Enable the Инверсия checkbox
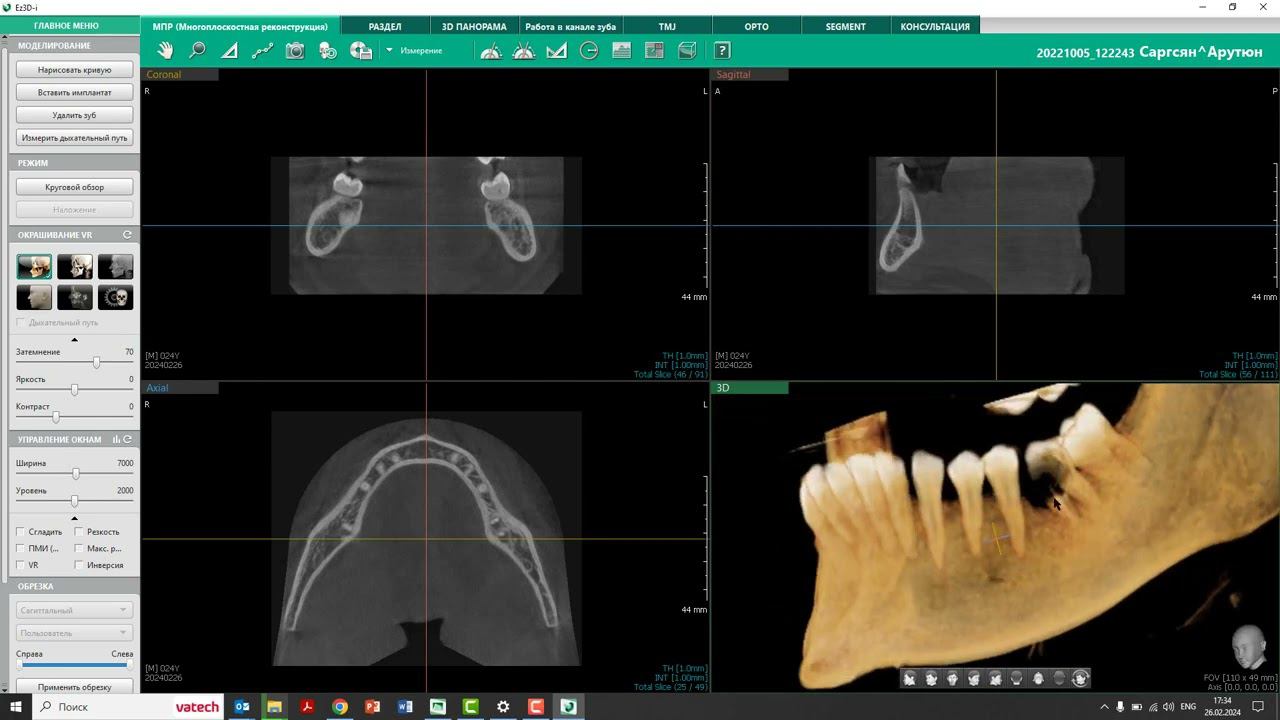This screenshot has width=1280, height=720. [x=79, y=565]
